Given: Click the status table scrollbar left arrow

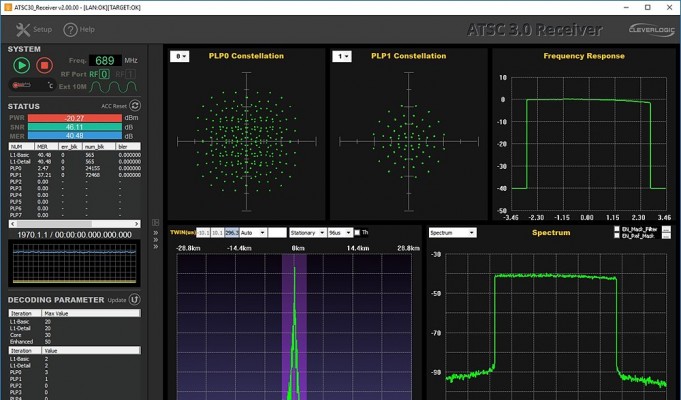Looking at the screenshot, I should [x=13, y=224].
